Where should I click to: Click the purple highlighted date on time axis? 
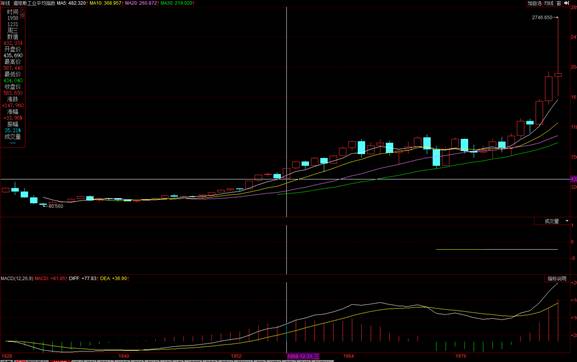303,356
